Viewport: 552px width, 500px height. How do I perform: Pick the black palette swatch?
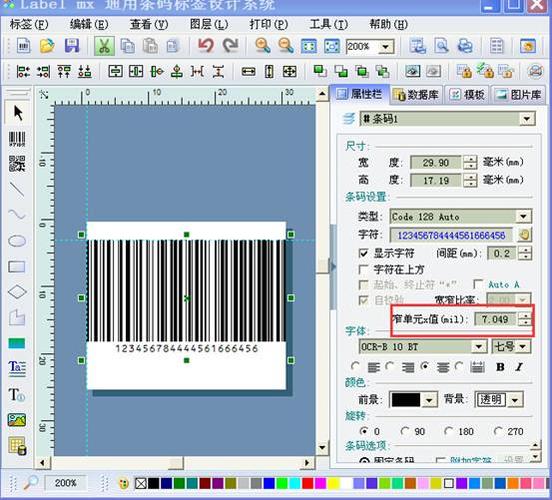[x=153, y=483]
